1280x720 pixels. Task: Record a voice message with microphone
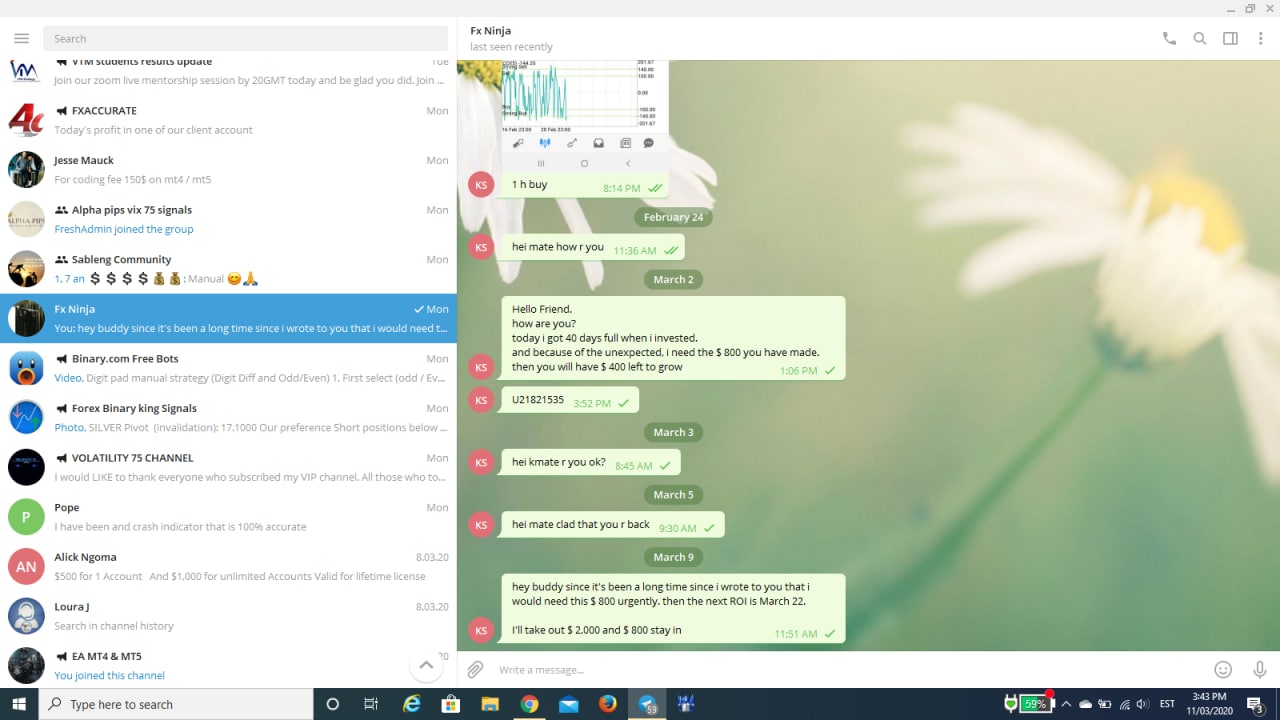pyautogui.click(x=1259, y=669)
